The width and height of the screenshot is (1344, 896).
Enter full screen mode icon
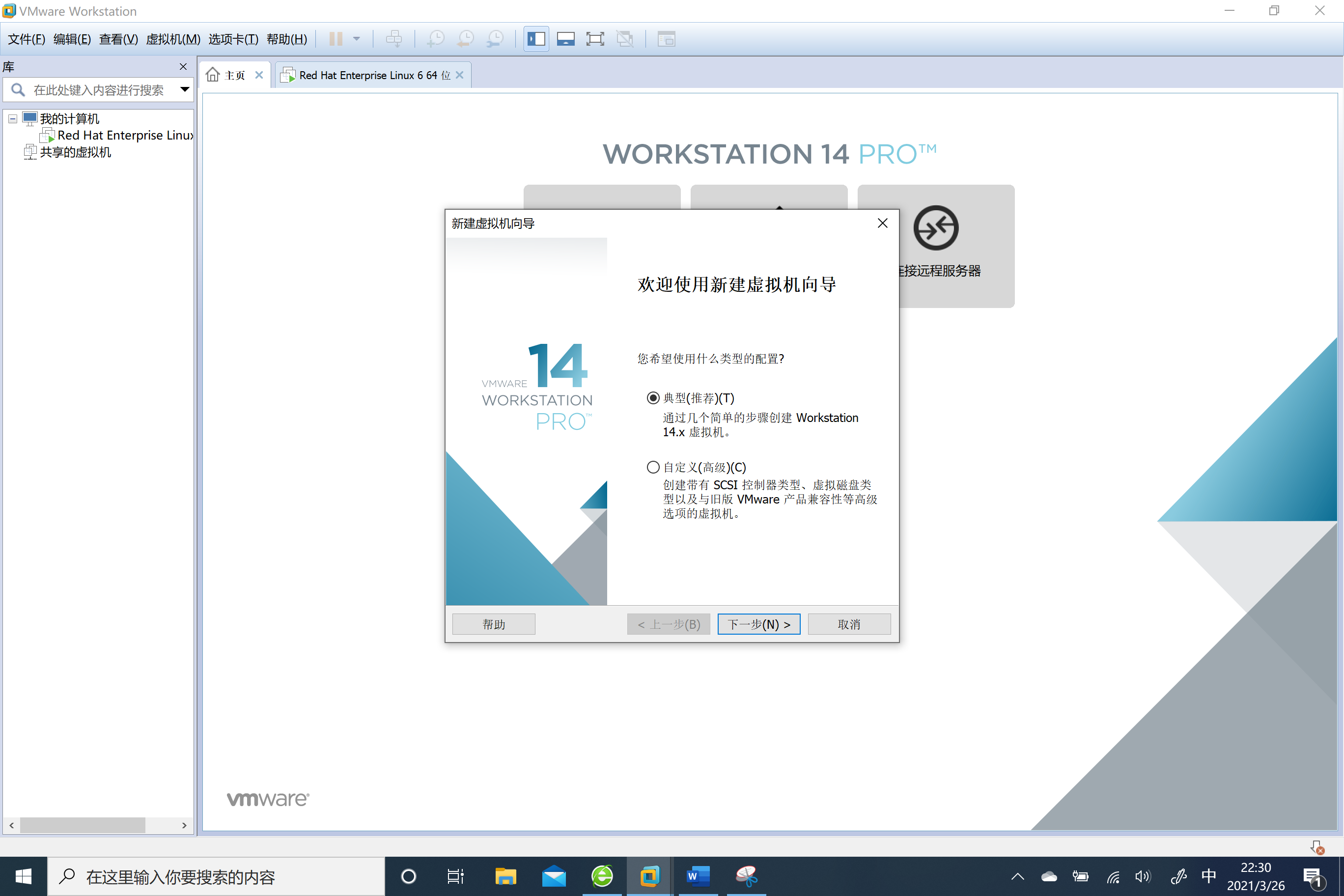(595, 39)
